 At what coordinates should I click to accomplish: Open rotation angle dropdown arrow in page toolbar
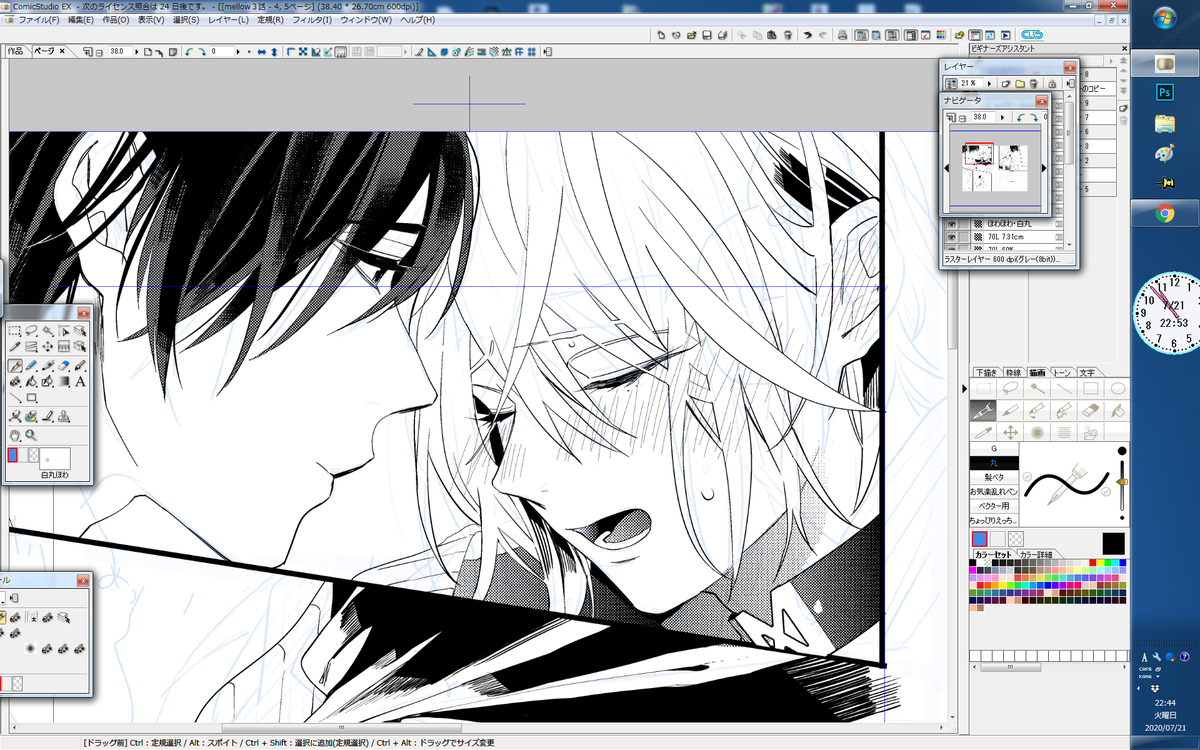click(238, 51)
